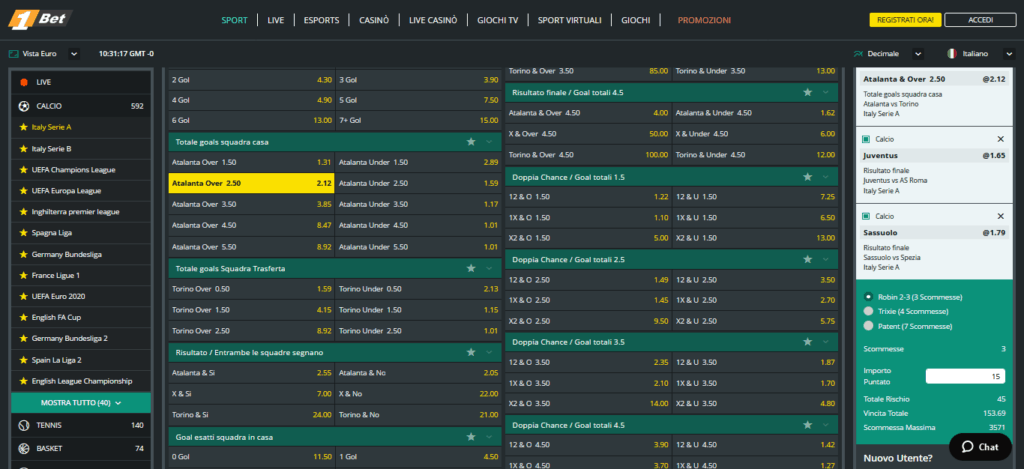This screenshot has width=1024, height=469.
Task: Click the Calcio soccer ball icon
Action: click(x=24, y=106)
